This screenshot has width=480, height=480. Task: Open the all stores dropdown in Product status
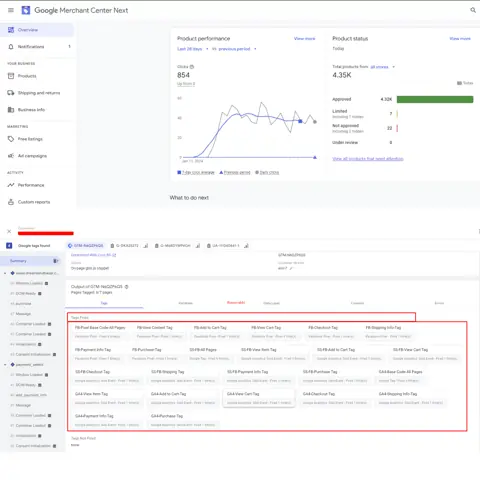coord(383,67)
